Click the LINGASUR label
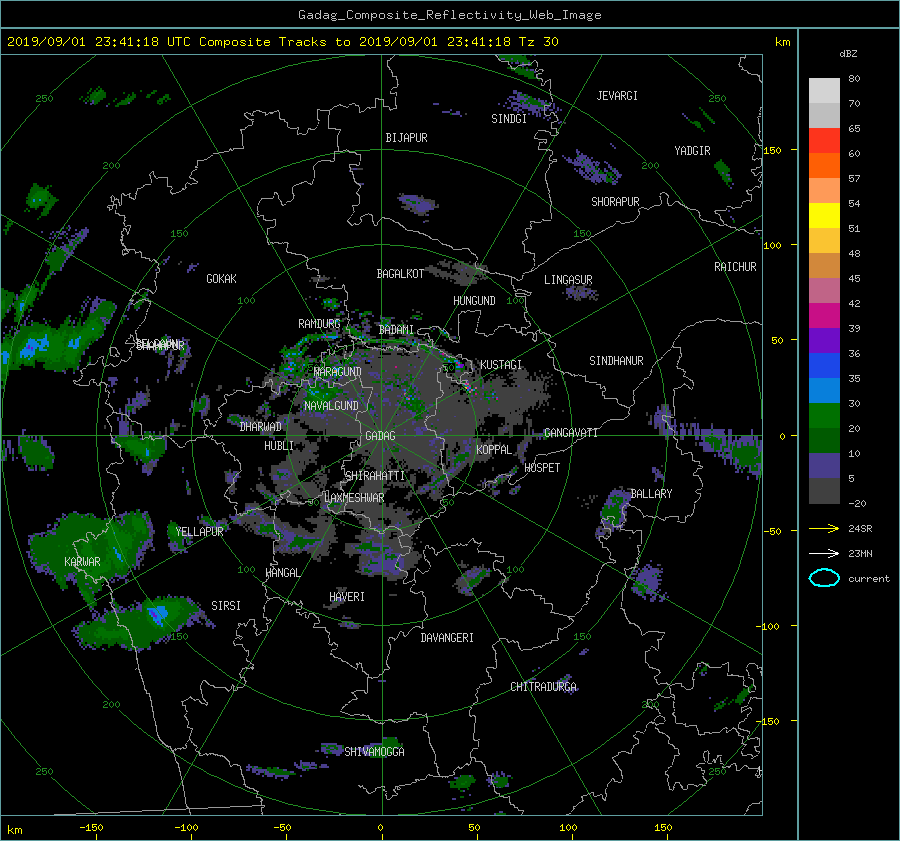 568,280
